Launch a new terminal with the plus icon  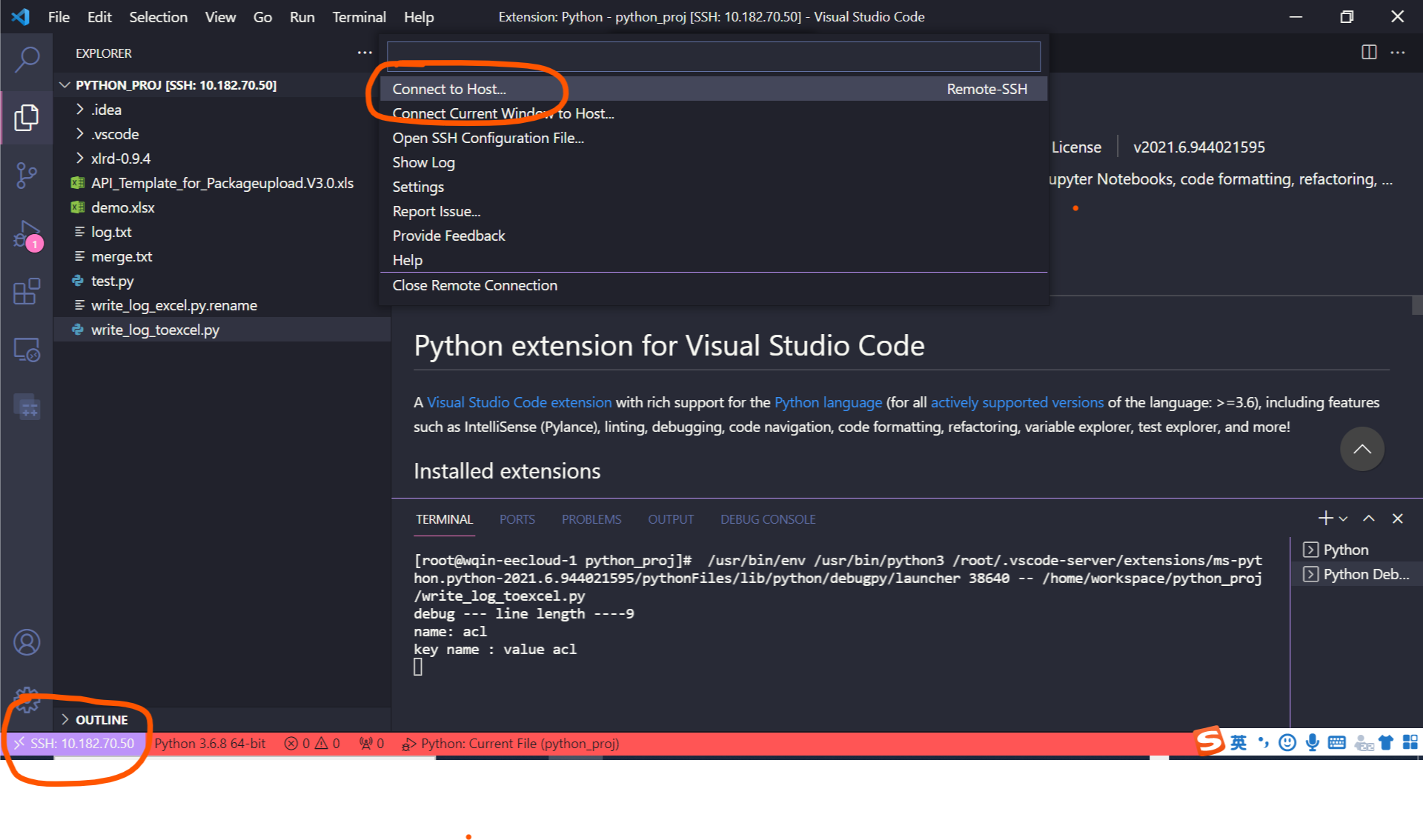tap(1324, 518)
